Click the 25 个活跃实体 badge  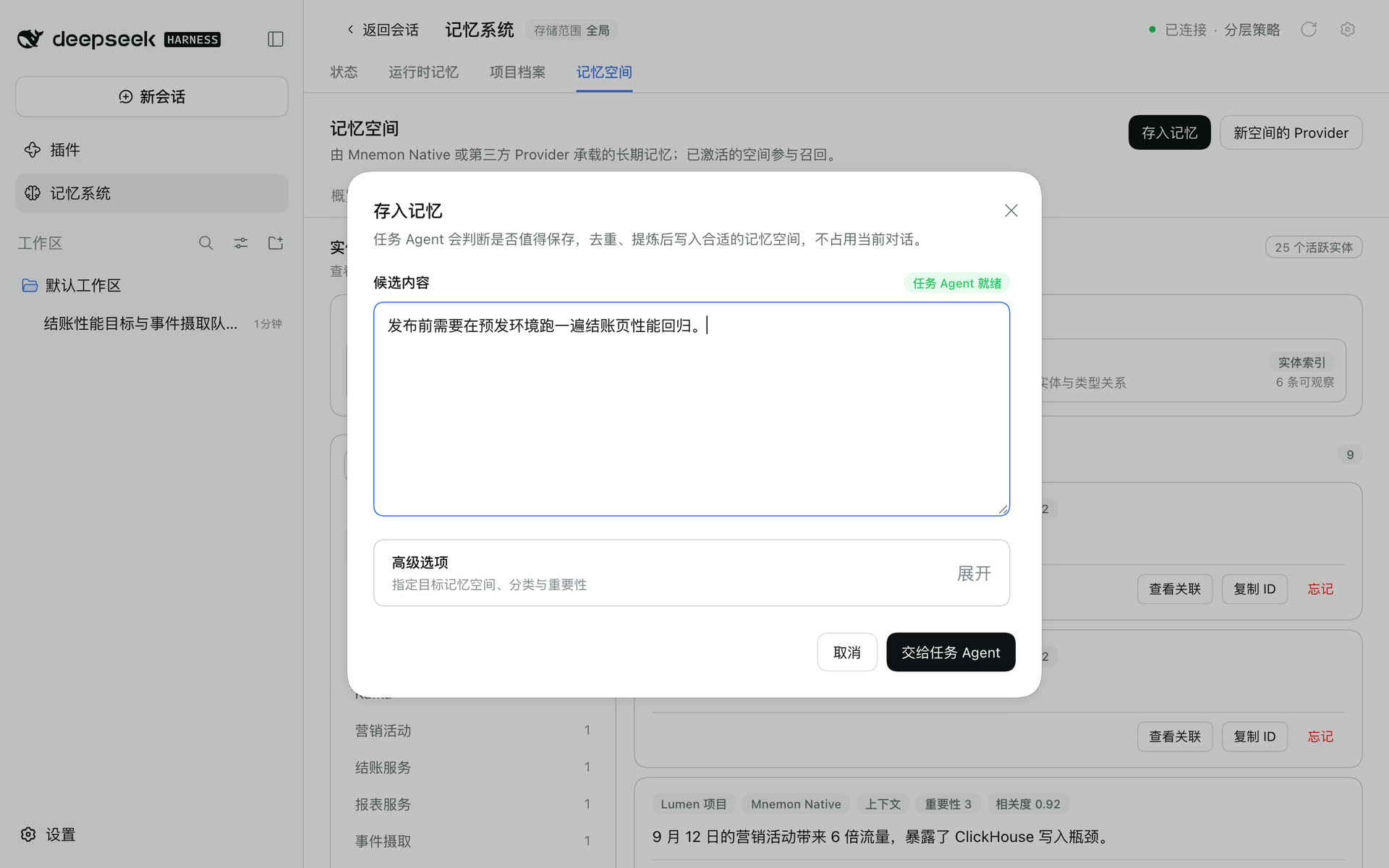point(1313,247)
